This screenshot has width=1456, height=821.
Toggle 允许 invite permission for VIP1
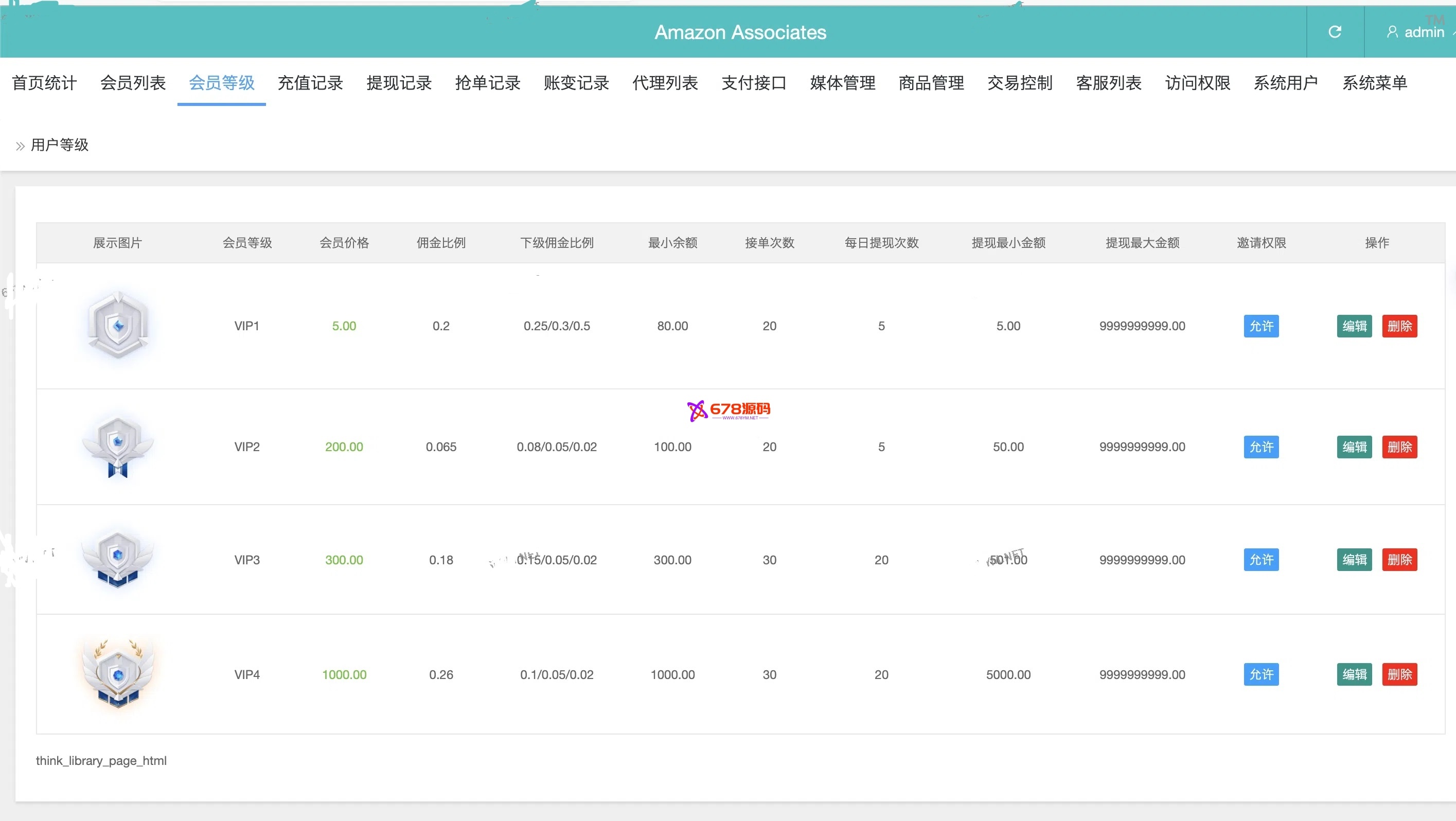tap(1260, 326)
